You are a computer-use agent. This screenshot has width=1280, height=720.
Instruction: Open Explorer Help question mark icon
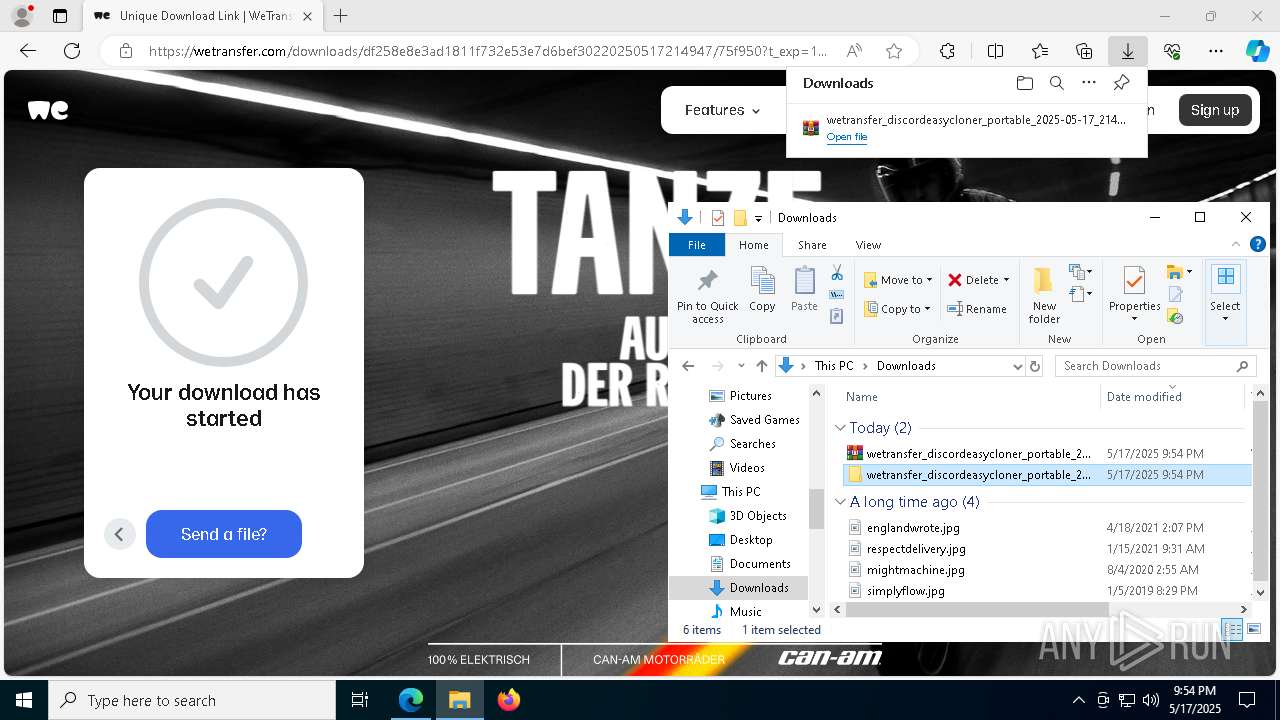1258,244
